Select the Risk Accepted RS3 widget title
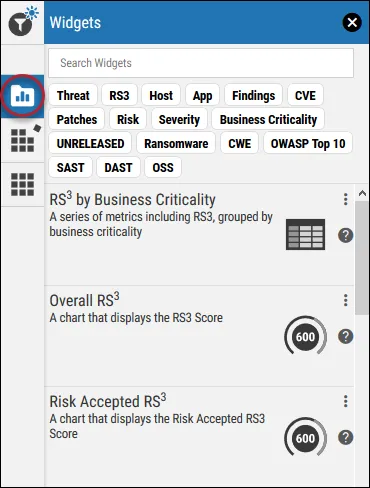 [x=108, y=401]
